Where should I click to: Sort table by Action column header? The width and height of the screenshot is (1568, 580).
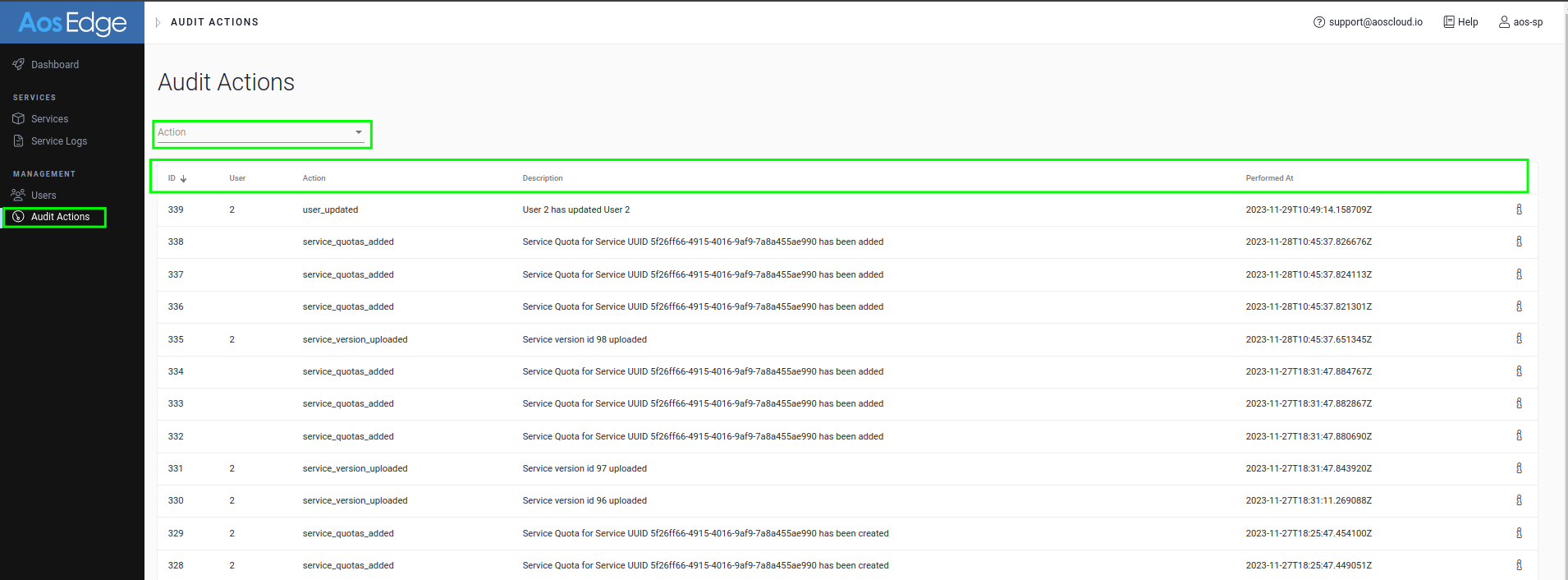[x=314, y=178]
